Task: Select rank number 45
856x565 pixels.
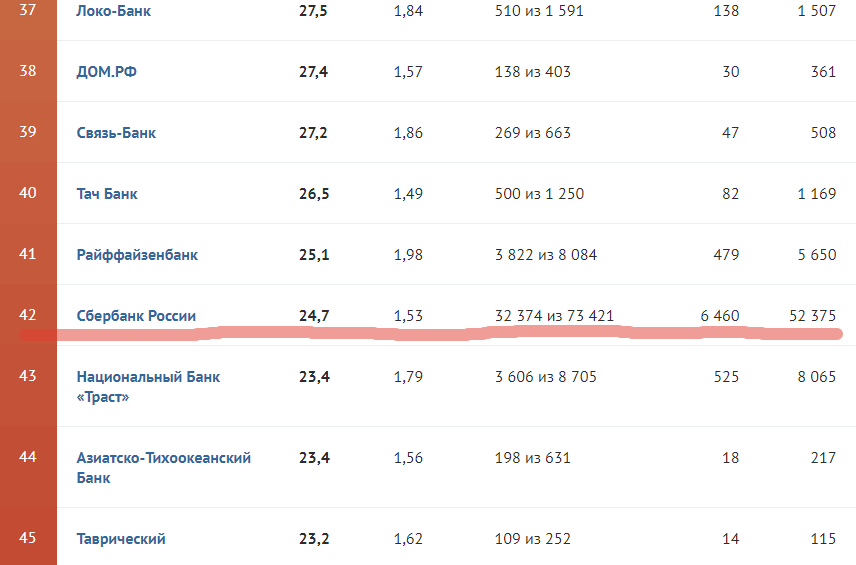Action: point(28,538)
